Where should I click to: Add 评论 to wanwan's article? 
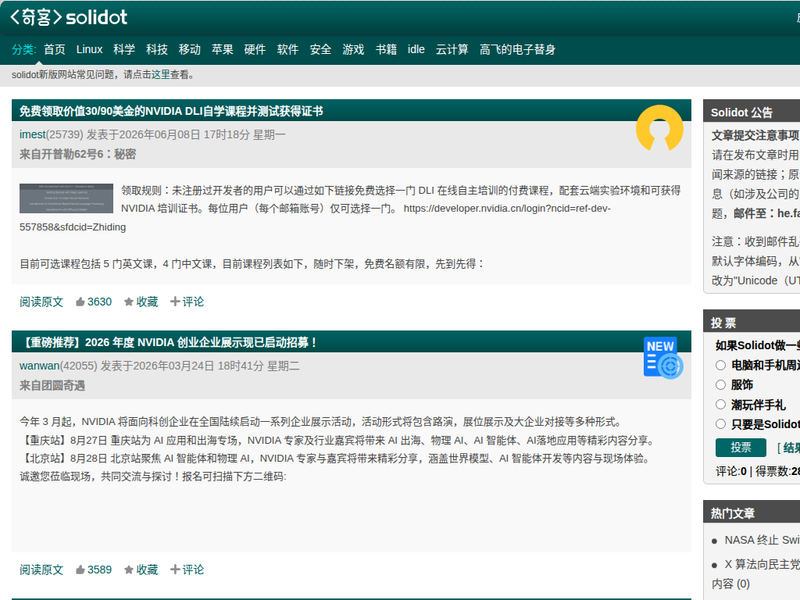[187, 570]
